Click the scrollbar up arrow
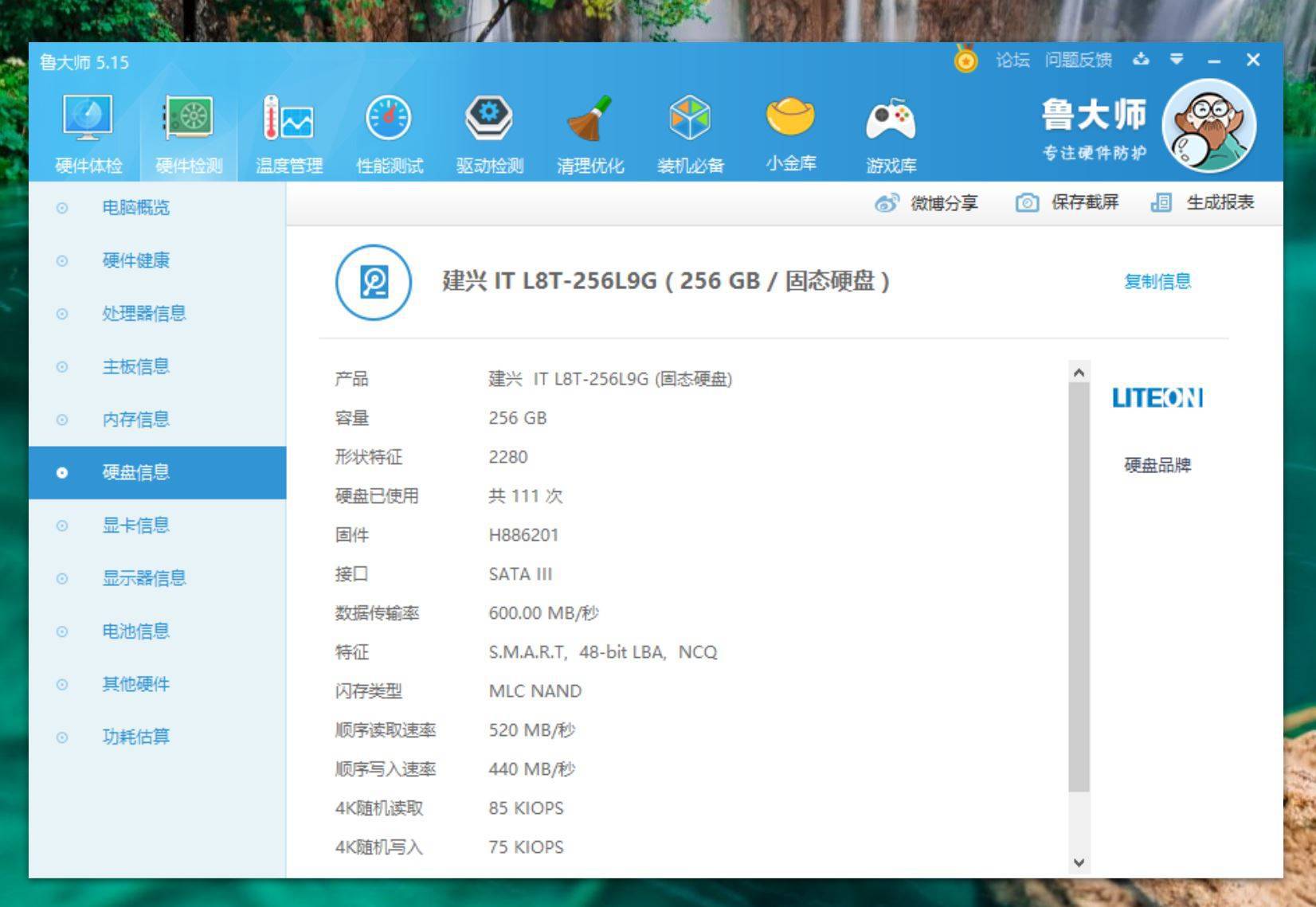This screenshot has width=1316, height=907. coord(1079,372)
